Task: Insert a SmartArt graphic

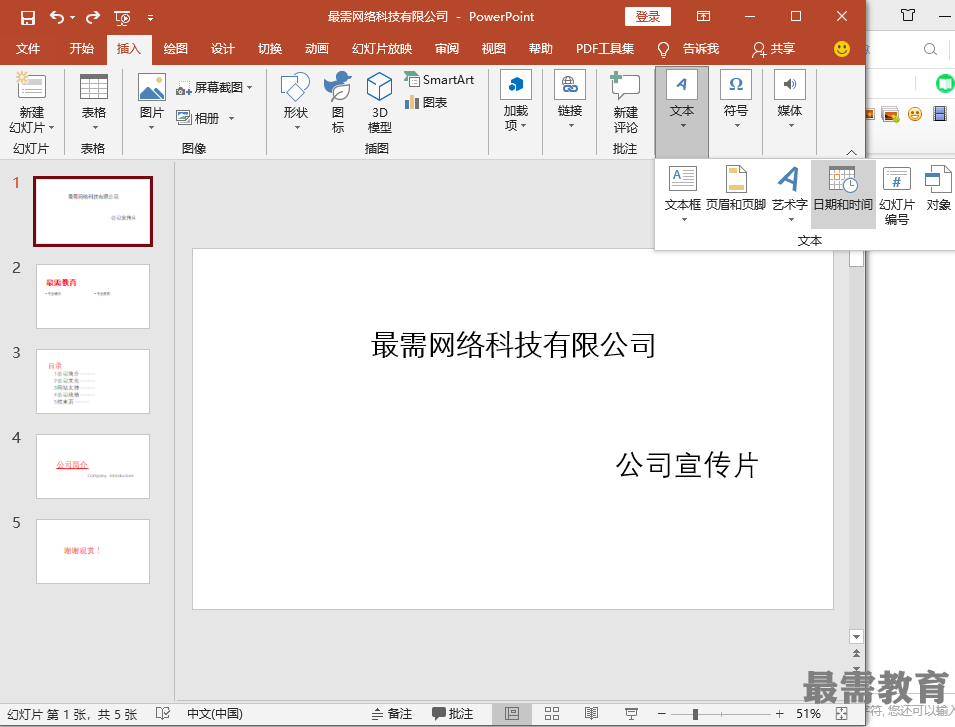Action: [439, 80]
